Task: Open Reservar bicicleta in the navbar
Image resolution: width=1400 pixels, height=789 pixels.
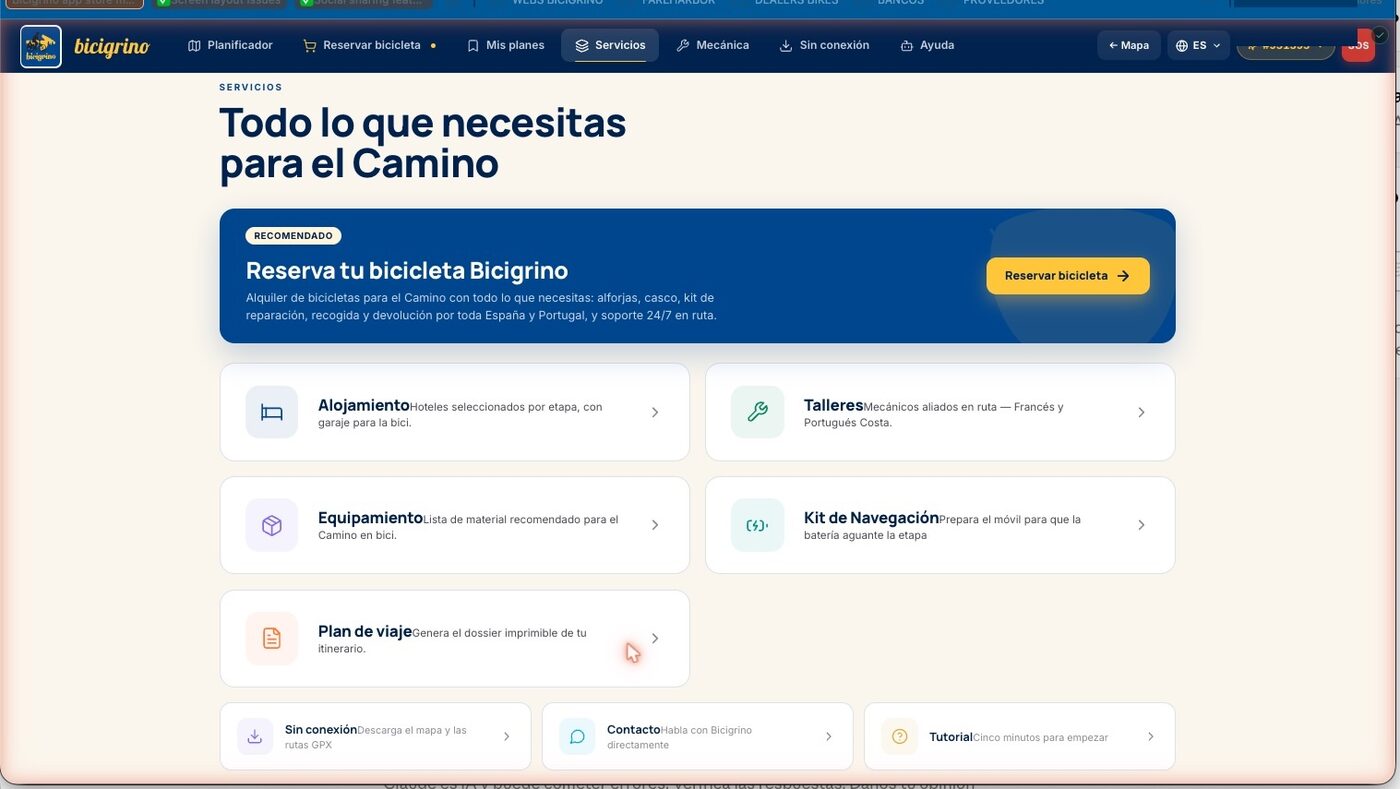Action: tap(369, 45)
